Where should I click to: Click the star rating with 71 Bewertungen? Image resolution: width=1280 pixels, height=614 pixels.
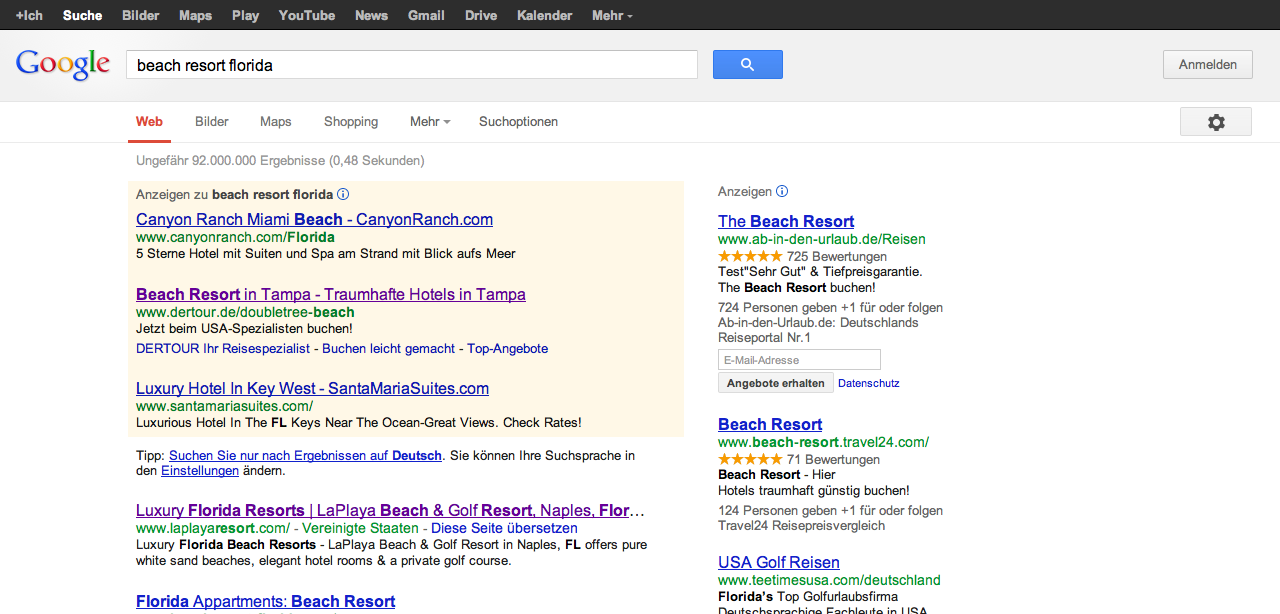tap(749, 459)
